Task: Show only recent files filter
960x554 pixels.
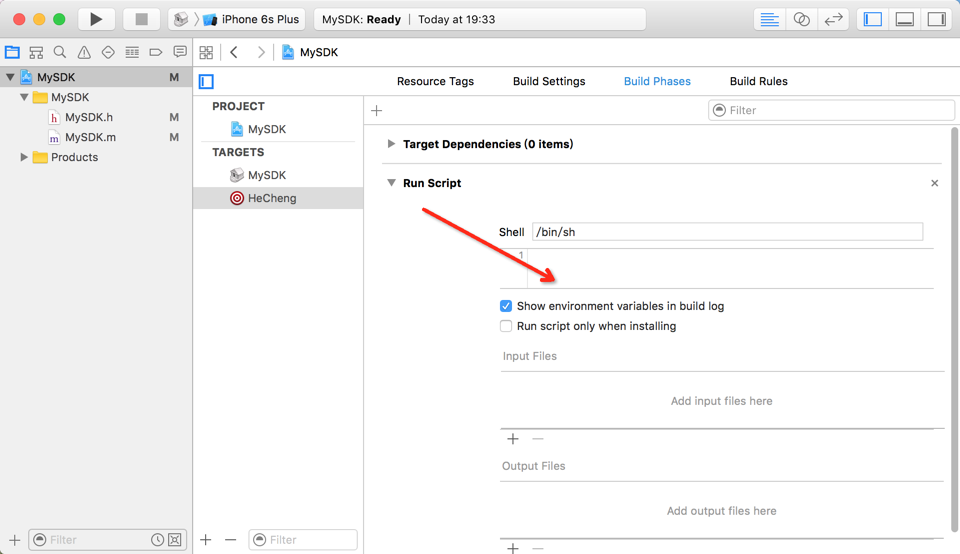Action: 157,540
